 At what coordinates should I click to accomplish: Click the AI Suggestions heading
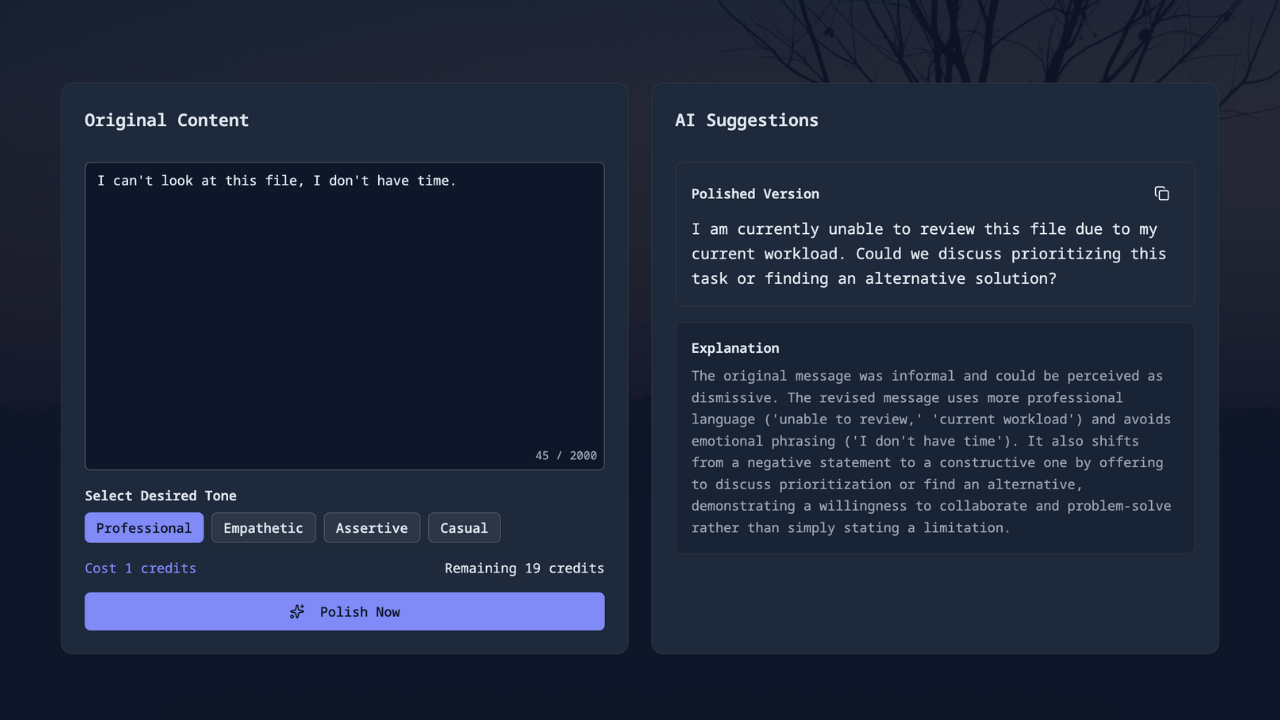click(x=746, y=120)
